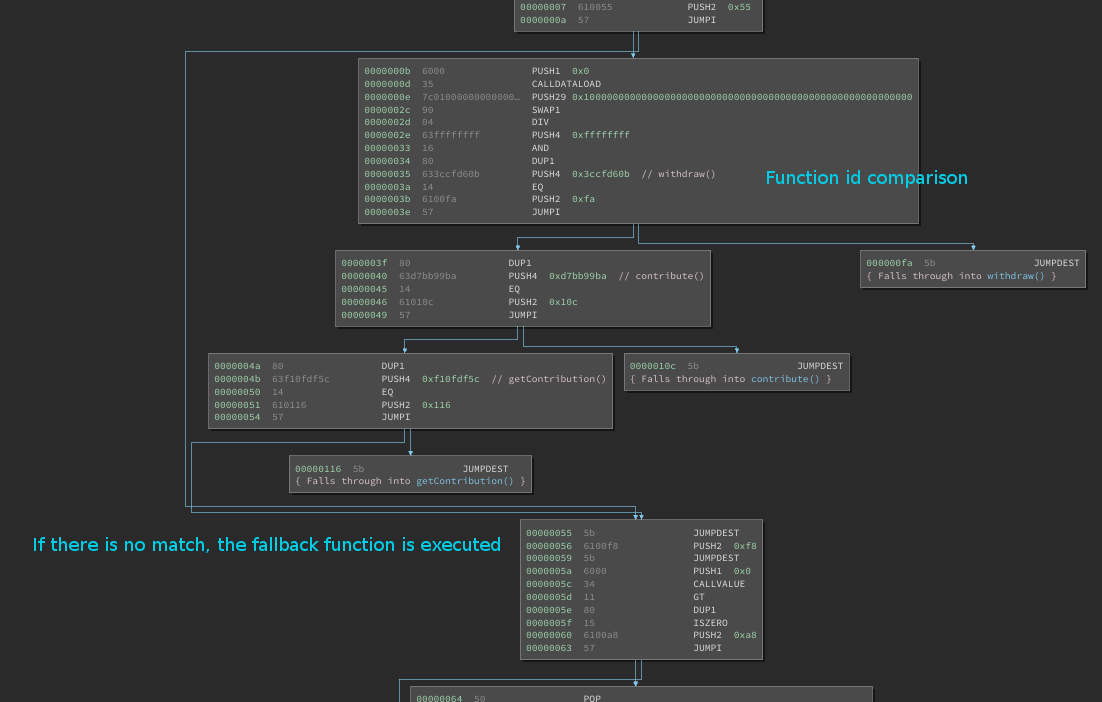This screenshot has width=1102, height=702.
Task: Select the long PUSH29 constant value
Action: tap(741, 97)
